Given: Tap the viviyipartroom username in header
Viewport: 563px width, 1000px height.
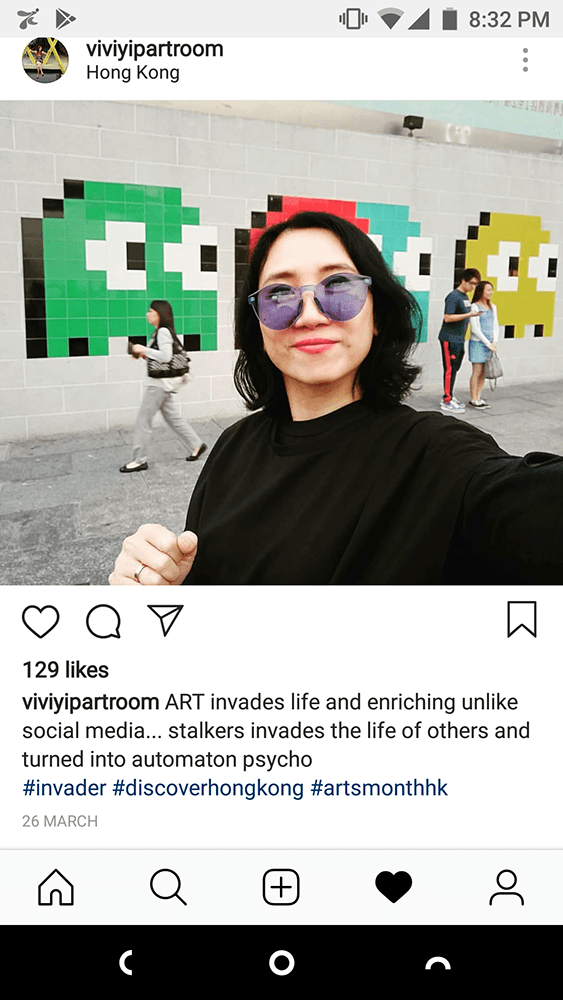Looking at the screenshot, I should [x=155, y=48].
